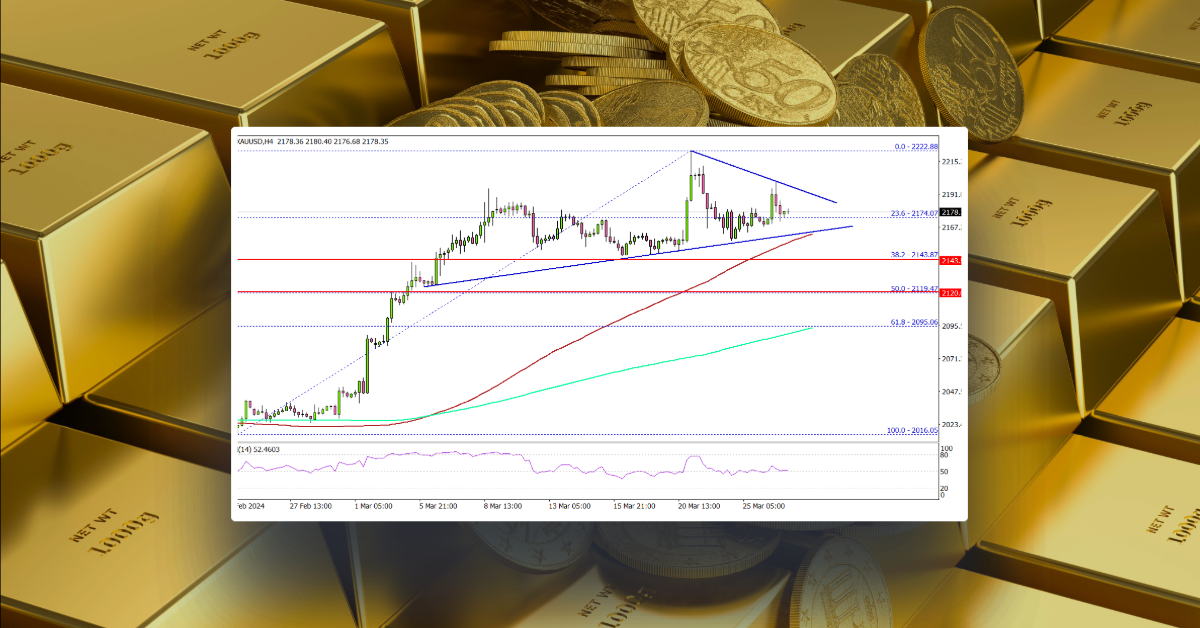This screenshot has width=1200, height=628.
Task: Click the 2178 price tag on right axis
Action: (951, 212)
